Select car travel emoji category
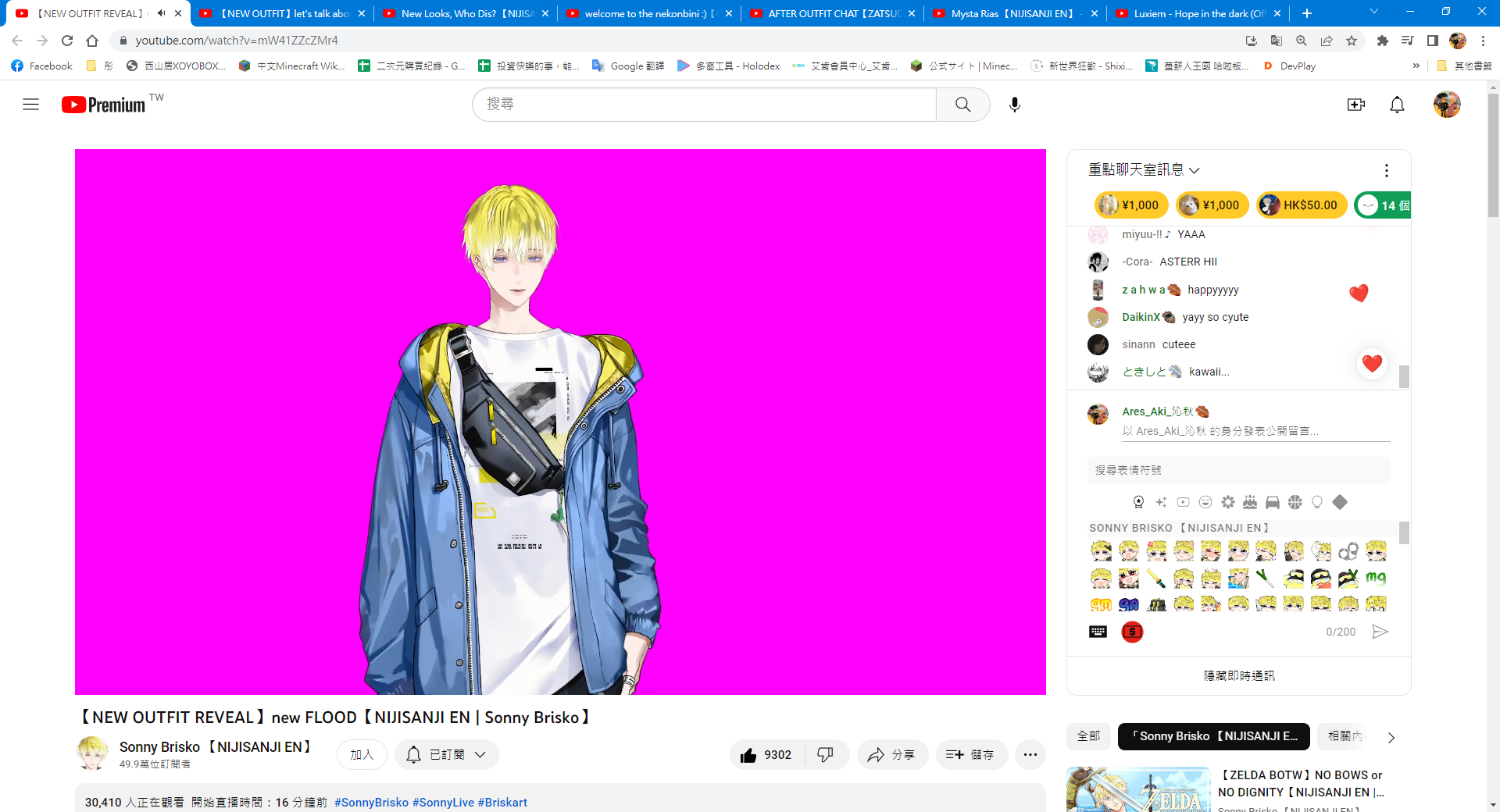The image size is (1500, 812). [1273, 502]
